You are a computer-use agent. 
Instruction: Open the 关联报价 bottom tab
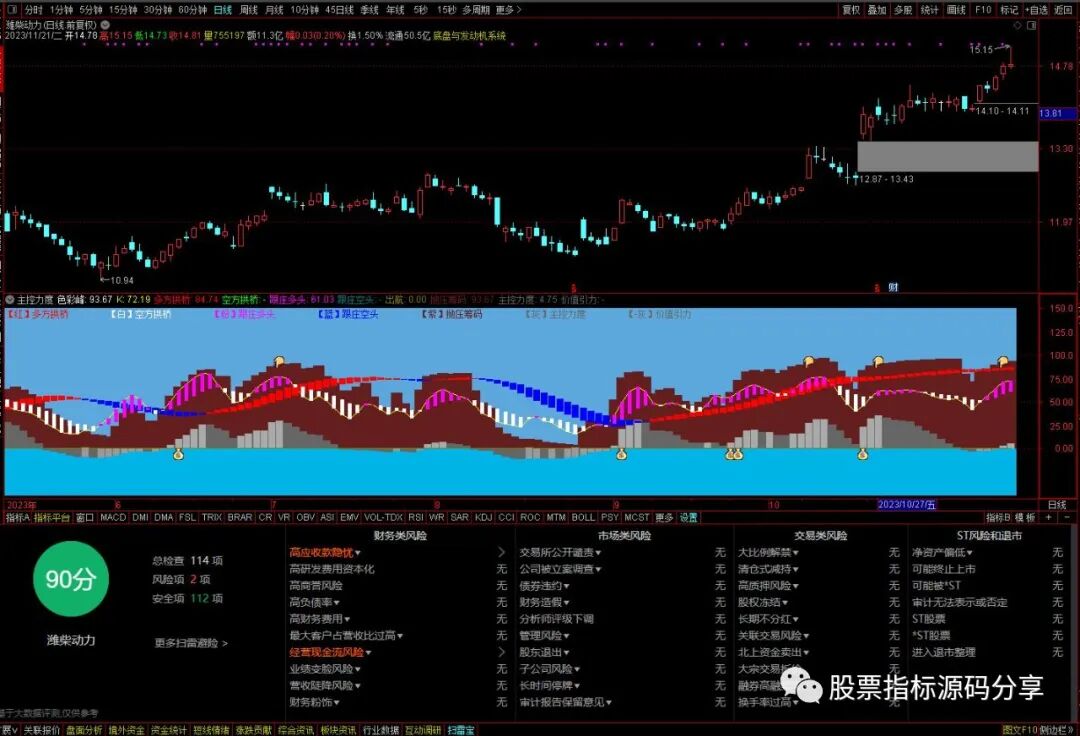click(42, 730)
